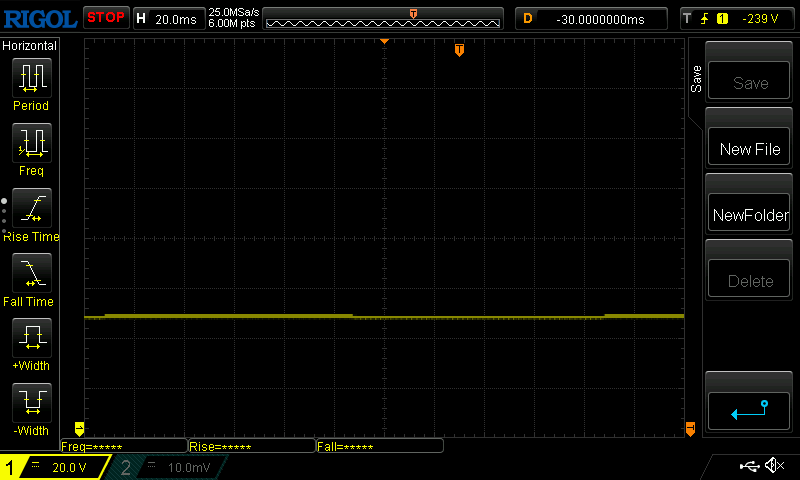Click the Fall=***** measurement readout

380,446
